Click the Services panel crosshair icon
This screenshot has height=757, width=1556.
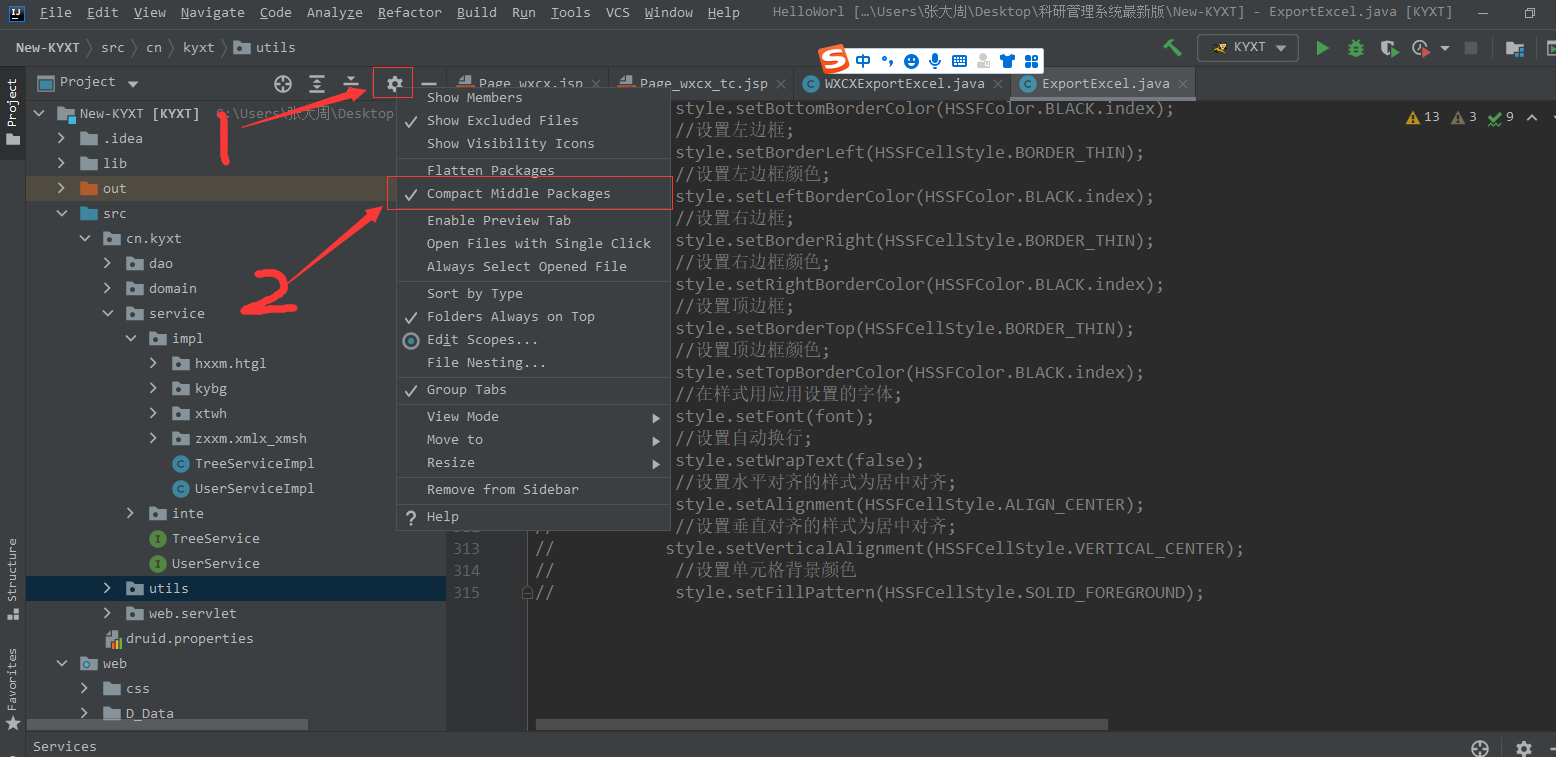coord(1480,748)
